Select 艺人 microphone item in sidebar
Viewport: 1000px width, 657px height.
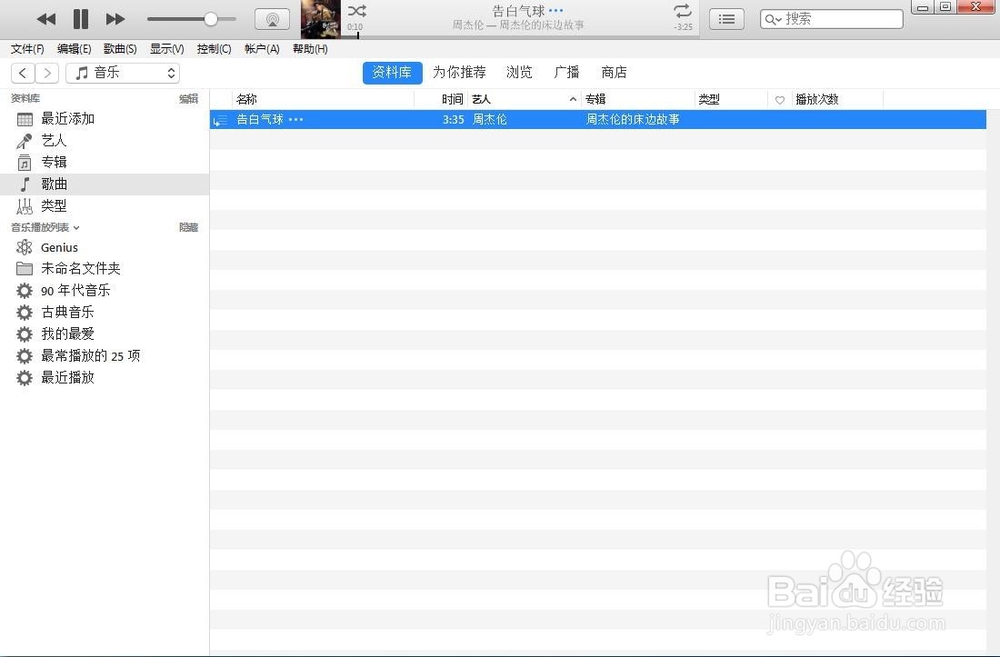[105, 141]
